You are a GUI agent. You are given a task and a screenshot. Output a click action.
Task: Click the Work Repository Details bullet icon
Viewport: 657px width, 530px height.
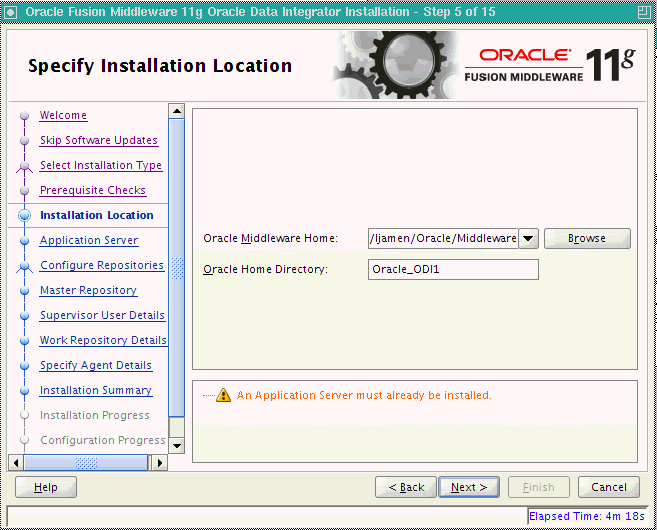tap(25, 340)
